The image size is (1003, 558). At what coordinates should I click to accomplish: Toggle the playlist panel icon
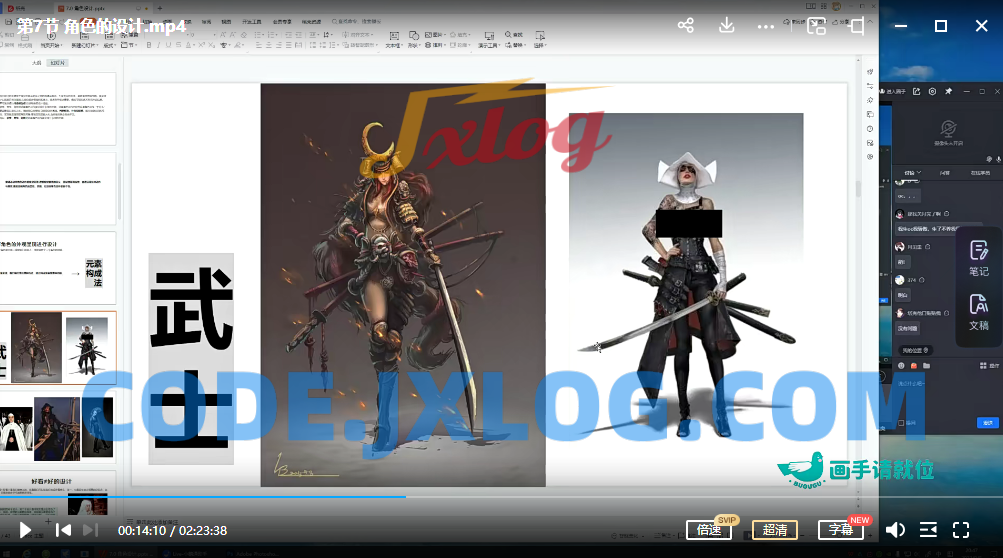click(929, 530)
